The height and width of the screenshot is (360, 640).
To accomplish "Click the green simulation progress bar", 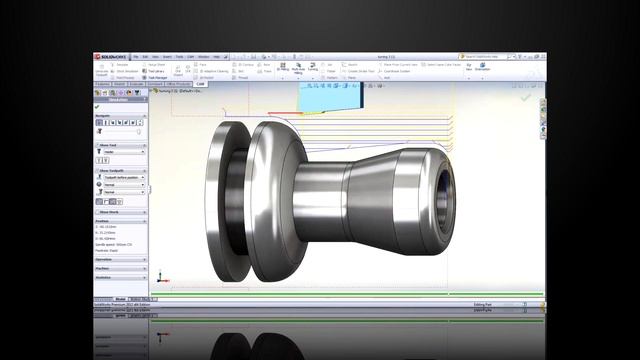I will [x=347, y=294].
